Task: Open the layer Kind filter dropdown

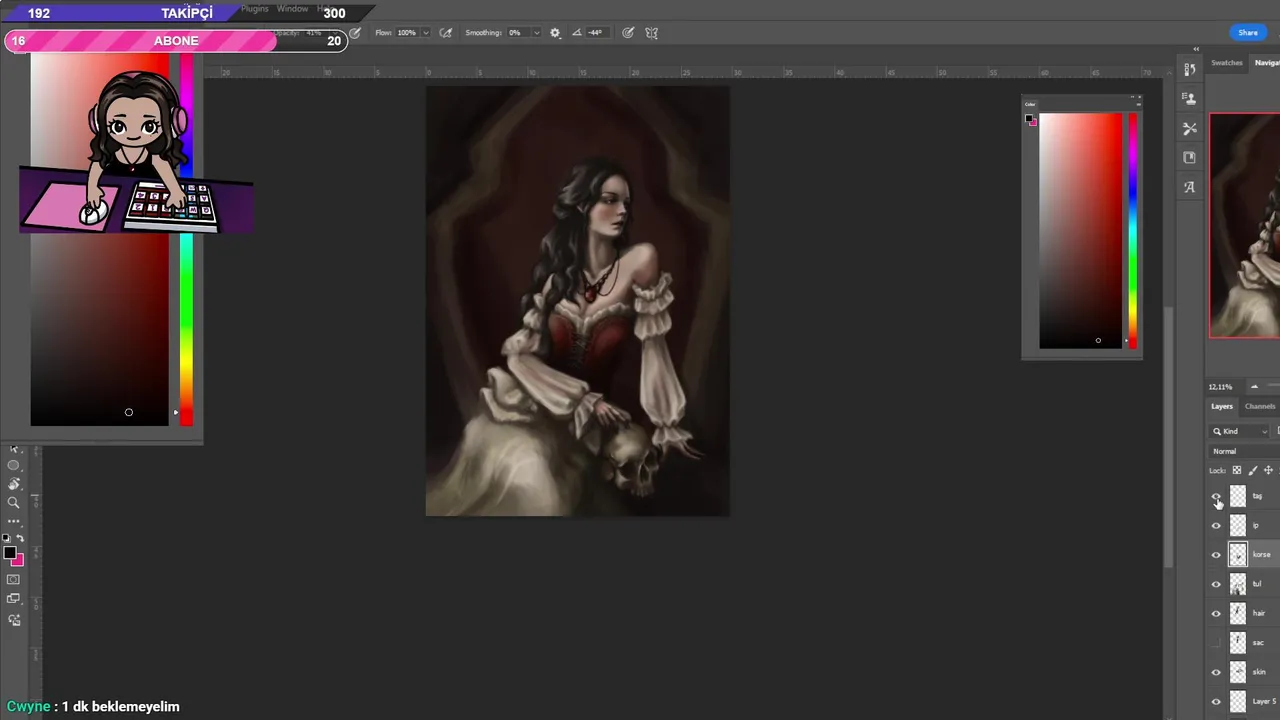Action: 1240,431
